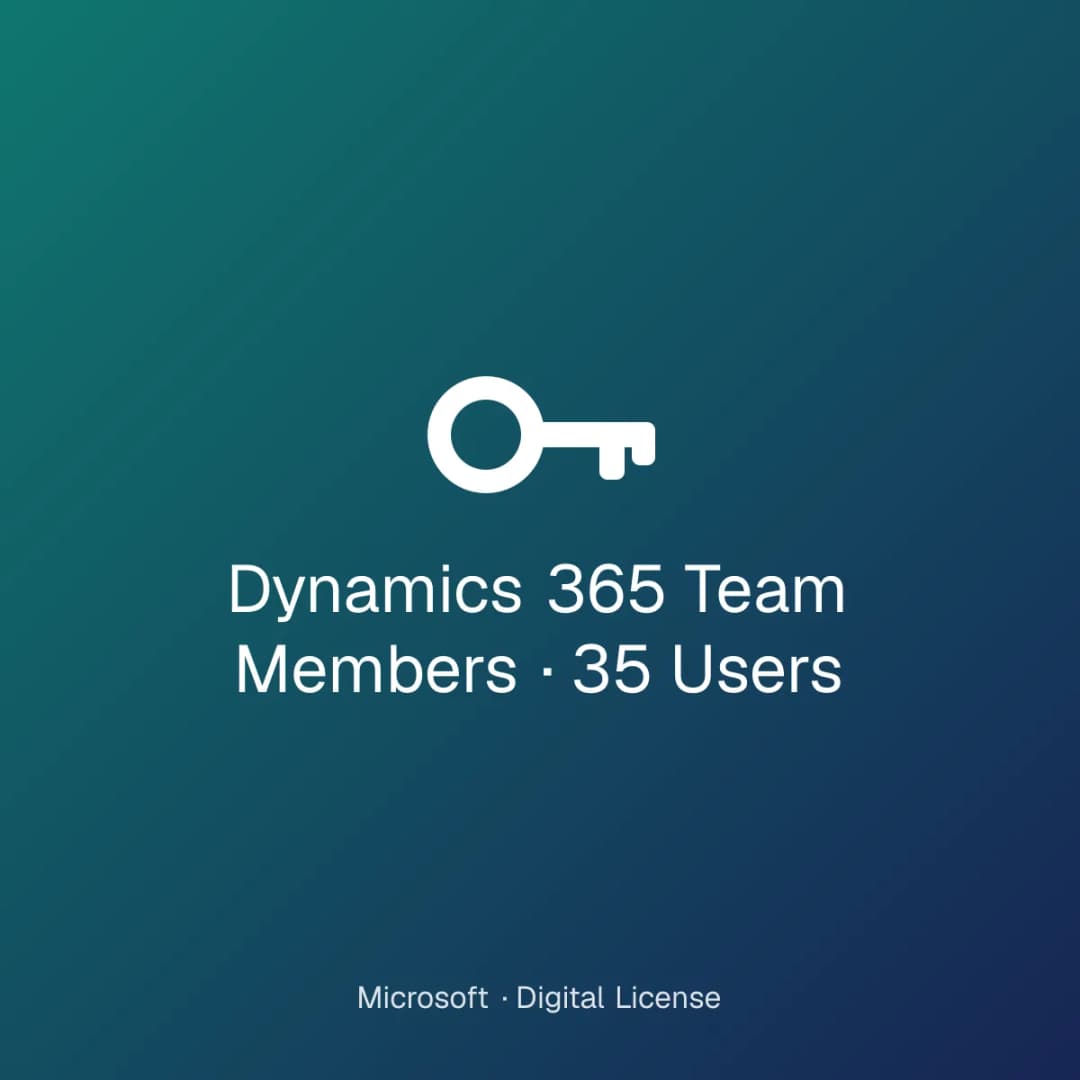Click the white key icon
The image size is (1080, 1080).
tap(541, 435)
